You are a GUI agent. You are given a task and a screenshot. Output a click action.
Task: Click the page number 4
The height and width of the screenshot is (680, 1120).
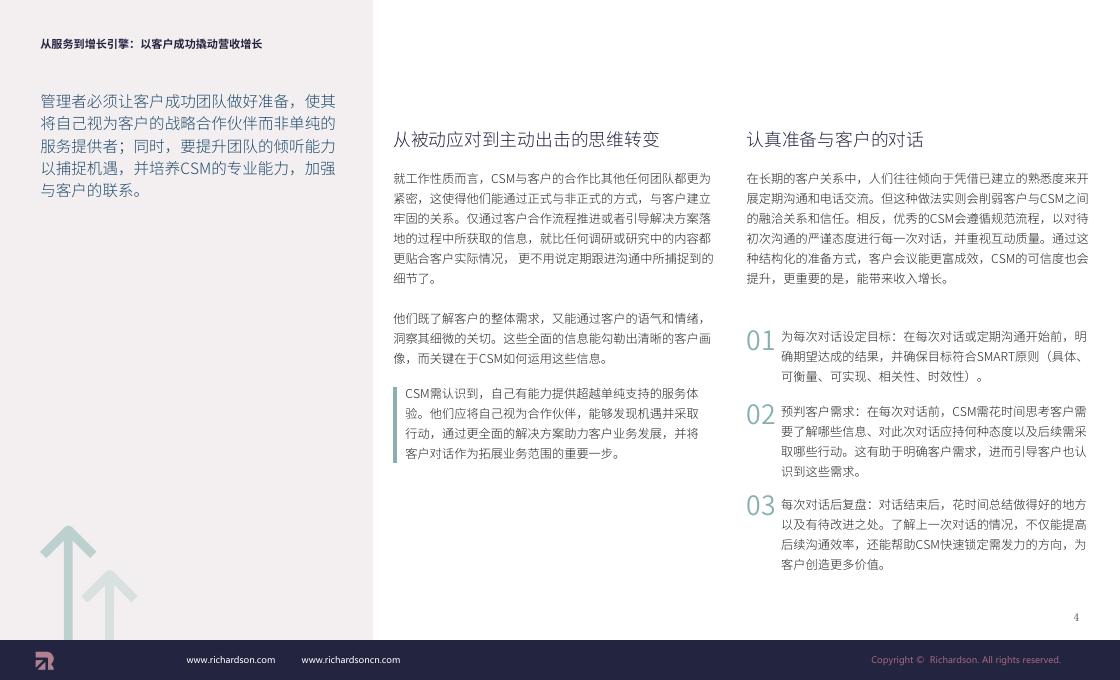pos(1076,618)
